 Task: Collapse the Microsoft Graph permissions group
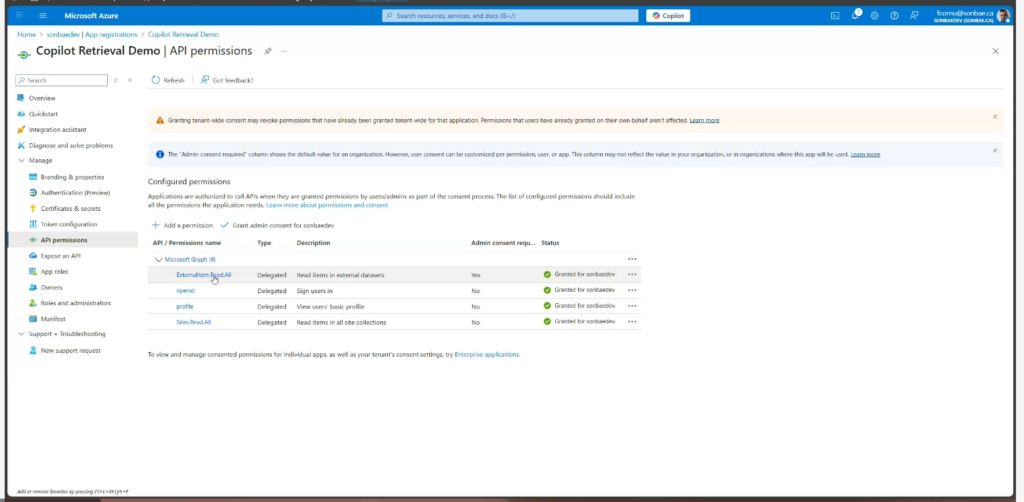pyautogui.click(x=157, y=259)
